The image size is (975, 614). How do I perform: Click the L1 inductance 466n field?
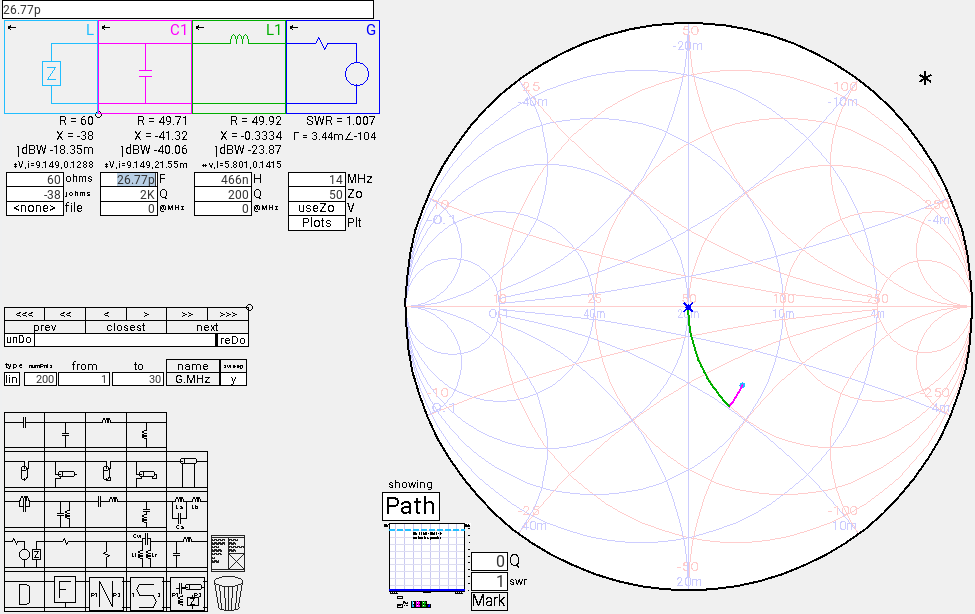[223, 179]
